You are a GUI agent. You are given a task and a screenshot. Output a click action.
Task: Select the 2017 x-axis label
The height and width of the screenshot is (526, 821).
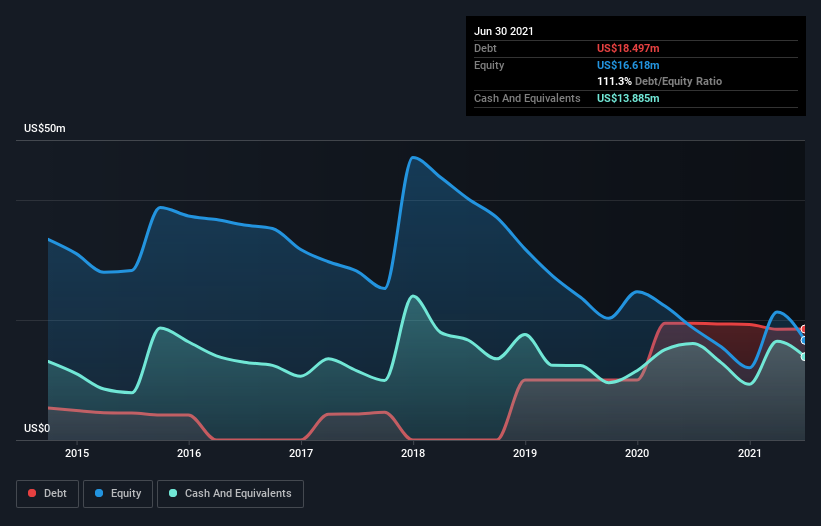pyautogui.click(x=301, y=453)
